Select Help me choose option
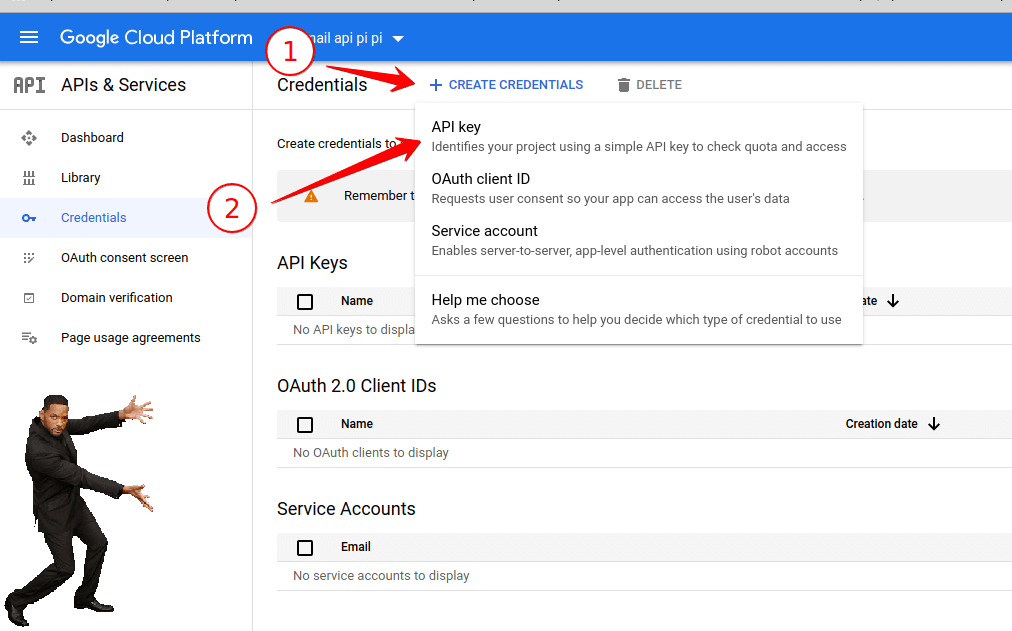 pyautogui.click(x=639, y=309)
